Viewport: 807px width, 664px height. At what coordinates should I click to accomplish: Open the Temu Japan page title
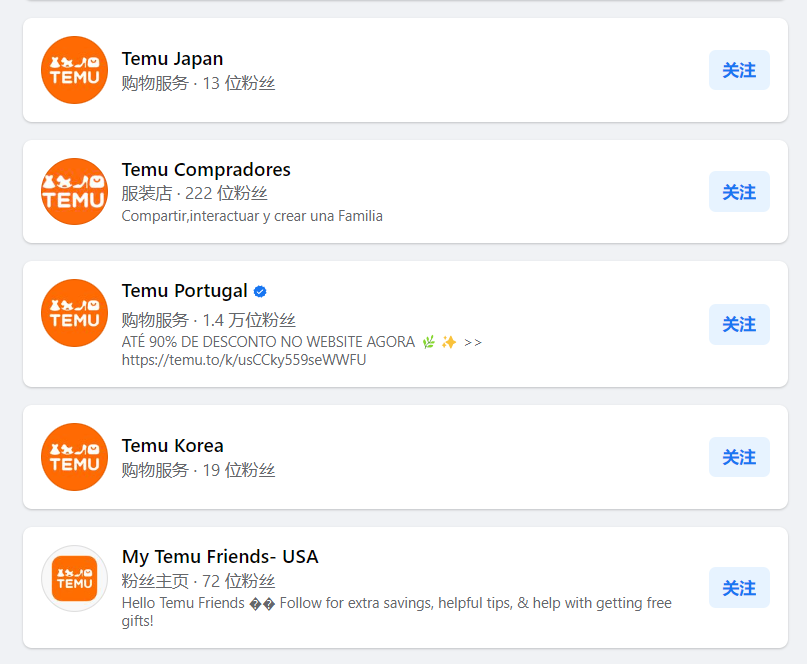[172, 59]
